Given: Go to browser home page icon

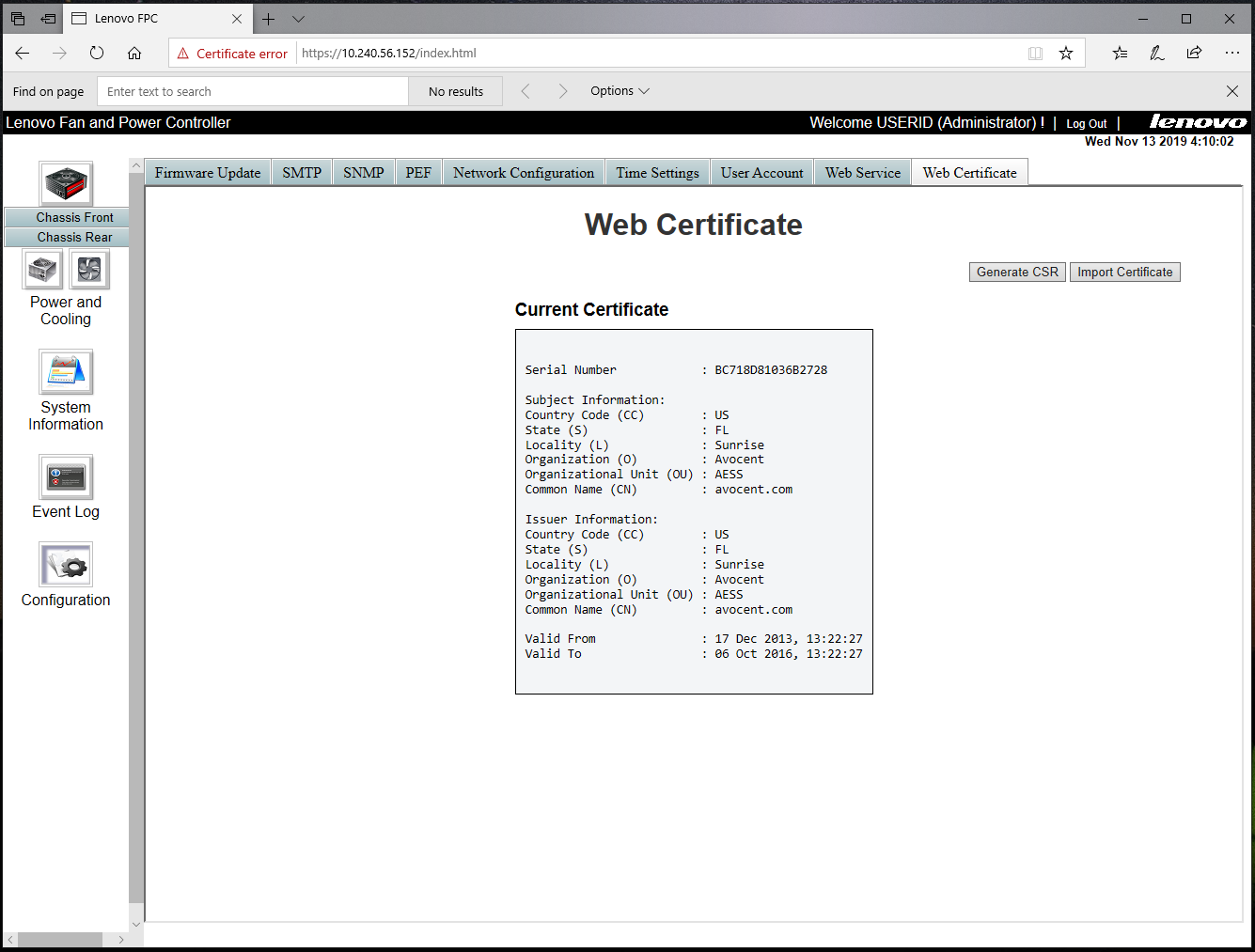Looking at the screenshot, I should pos(134,54).
